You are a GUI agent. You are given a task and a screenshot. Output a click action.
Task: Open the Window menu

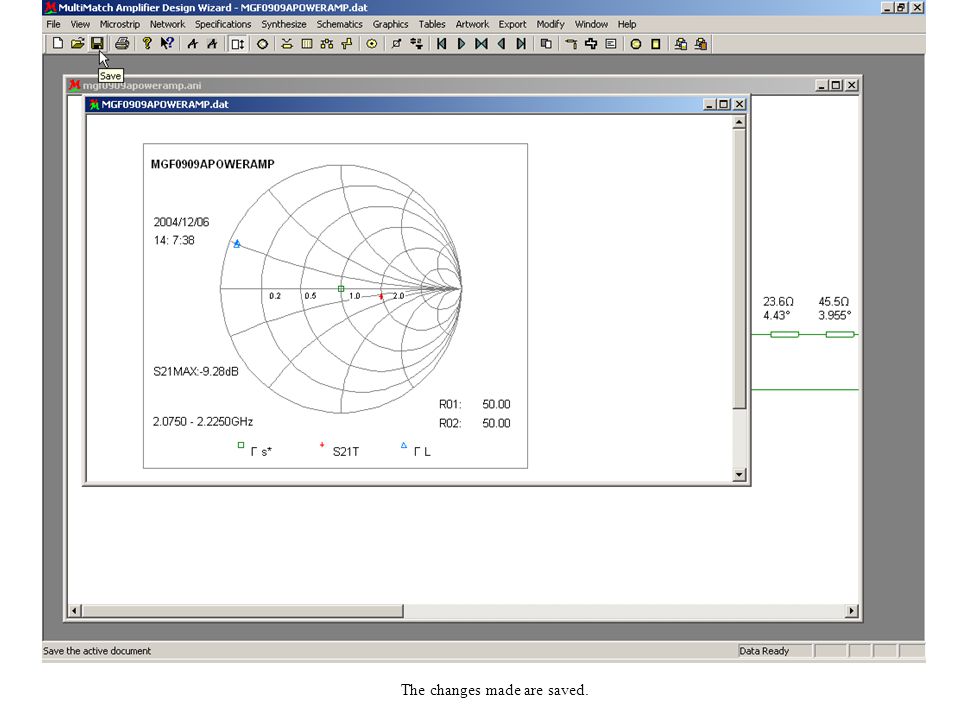(591, 24)
